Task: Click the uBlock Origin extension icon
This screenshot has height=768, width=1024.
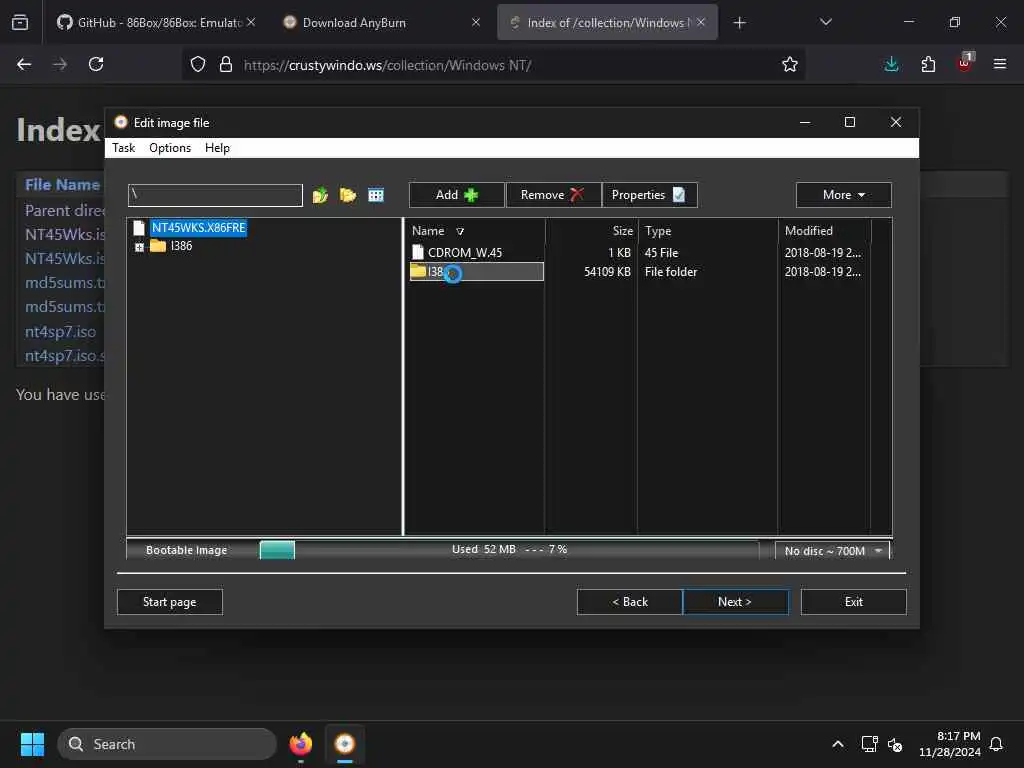Action: tap(965, 63)
